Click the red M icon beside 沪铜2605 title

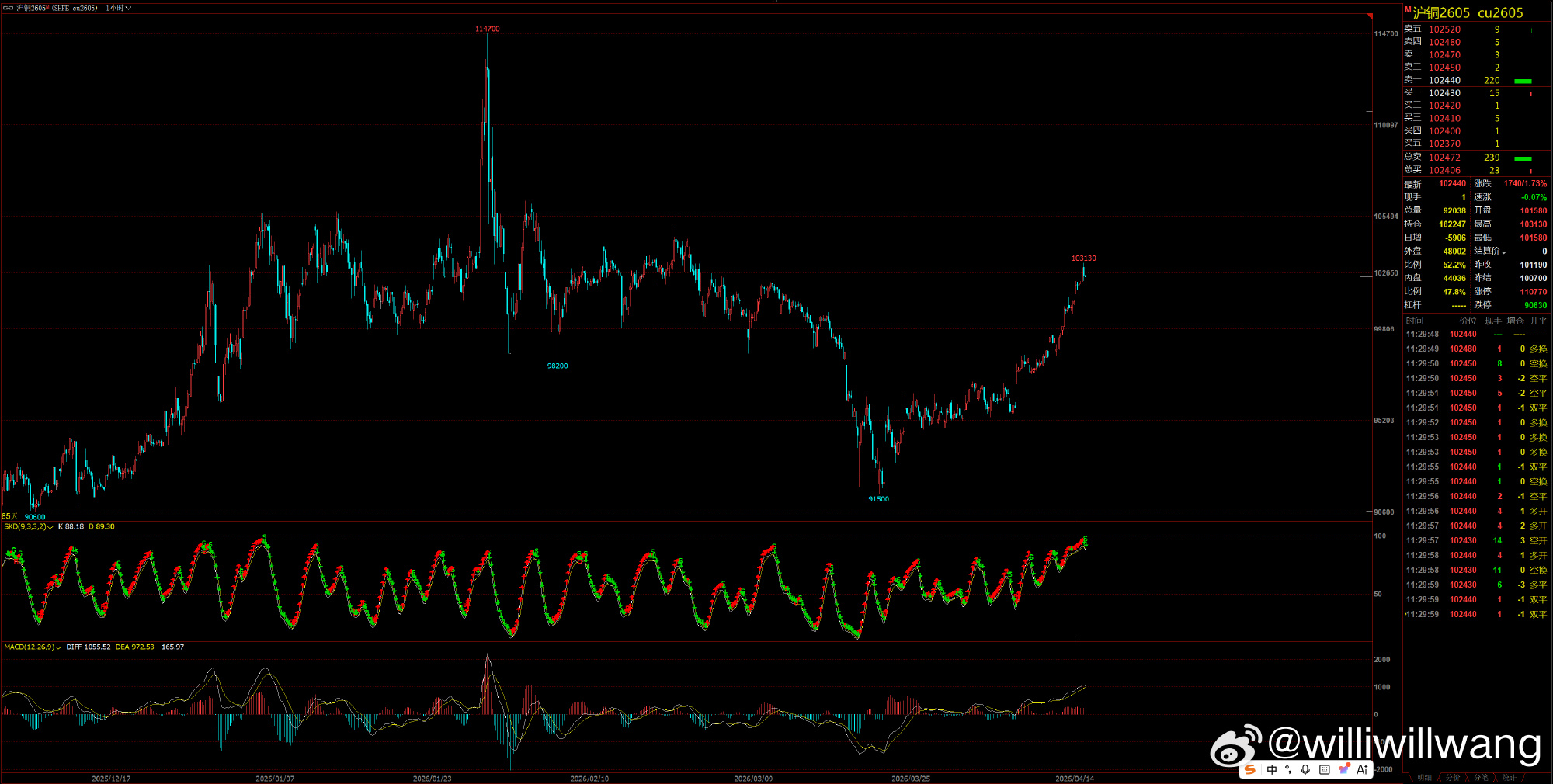pyautogui.click(x=1408, y=9)
